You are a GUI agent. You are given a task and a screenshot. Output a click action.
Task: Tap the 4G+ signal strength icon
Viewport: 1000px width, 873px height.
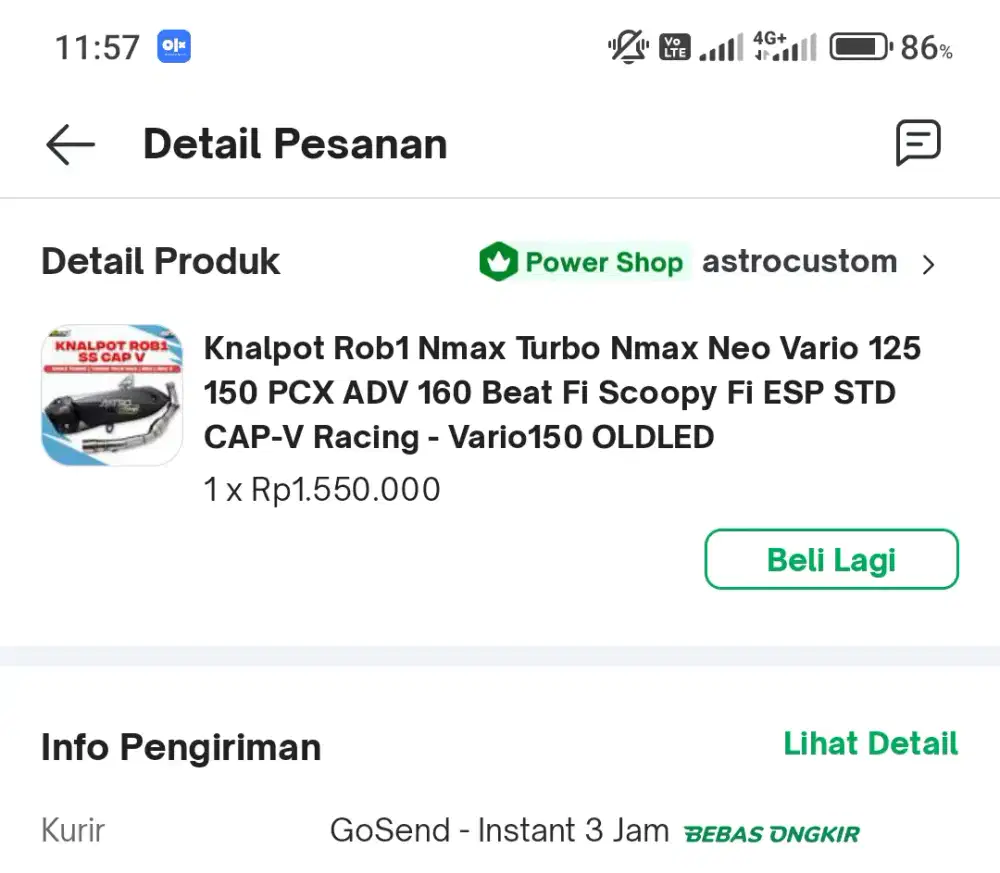click(784, 47)
